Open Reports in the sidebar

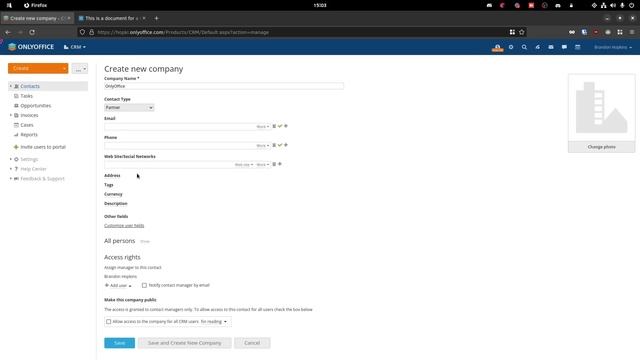29,135
